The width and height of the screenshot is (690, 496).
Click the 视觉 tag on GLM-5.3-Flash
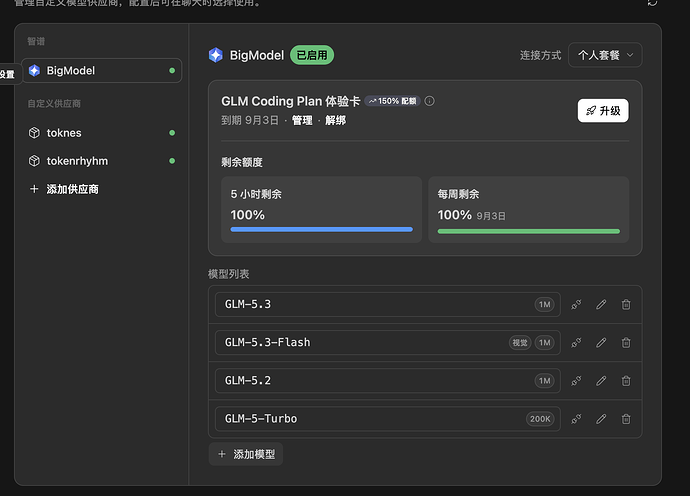tap(520, 342)
